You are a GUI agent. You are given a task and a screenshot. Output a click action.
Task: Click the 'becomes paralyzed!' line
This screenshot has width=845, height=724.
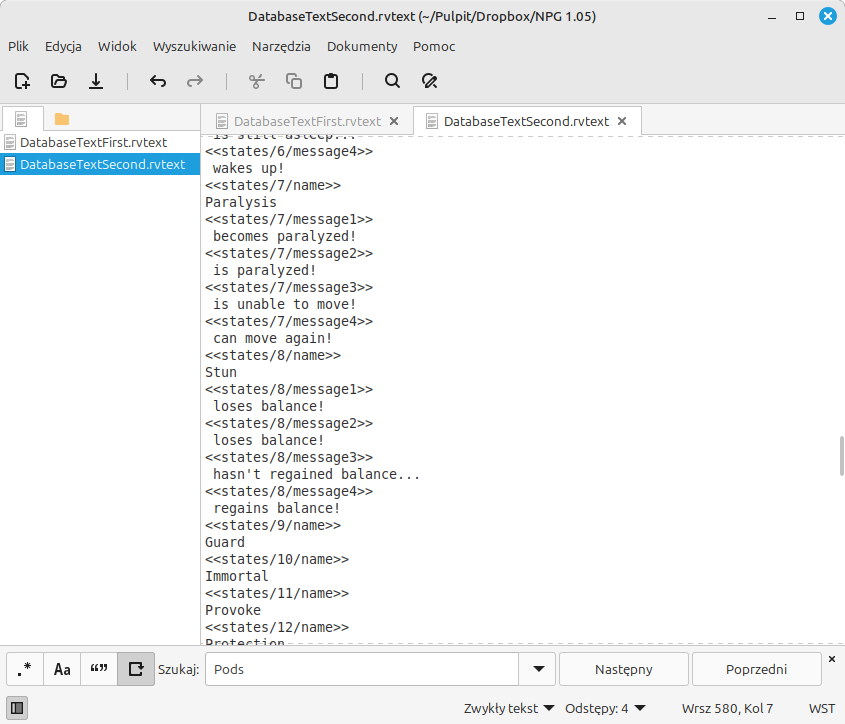(x=285, y=237)
